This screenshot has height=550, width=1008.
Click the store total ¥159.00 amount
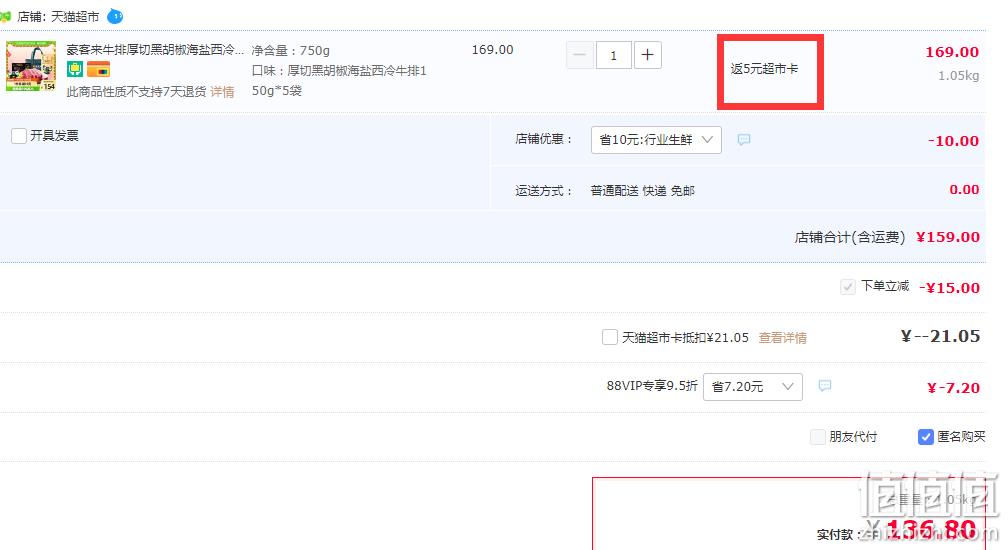[948, 237]
